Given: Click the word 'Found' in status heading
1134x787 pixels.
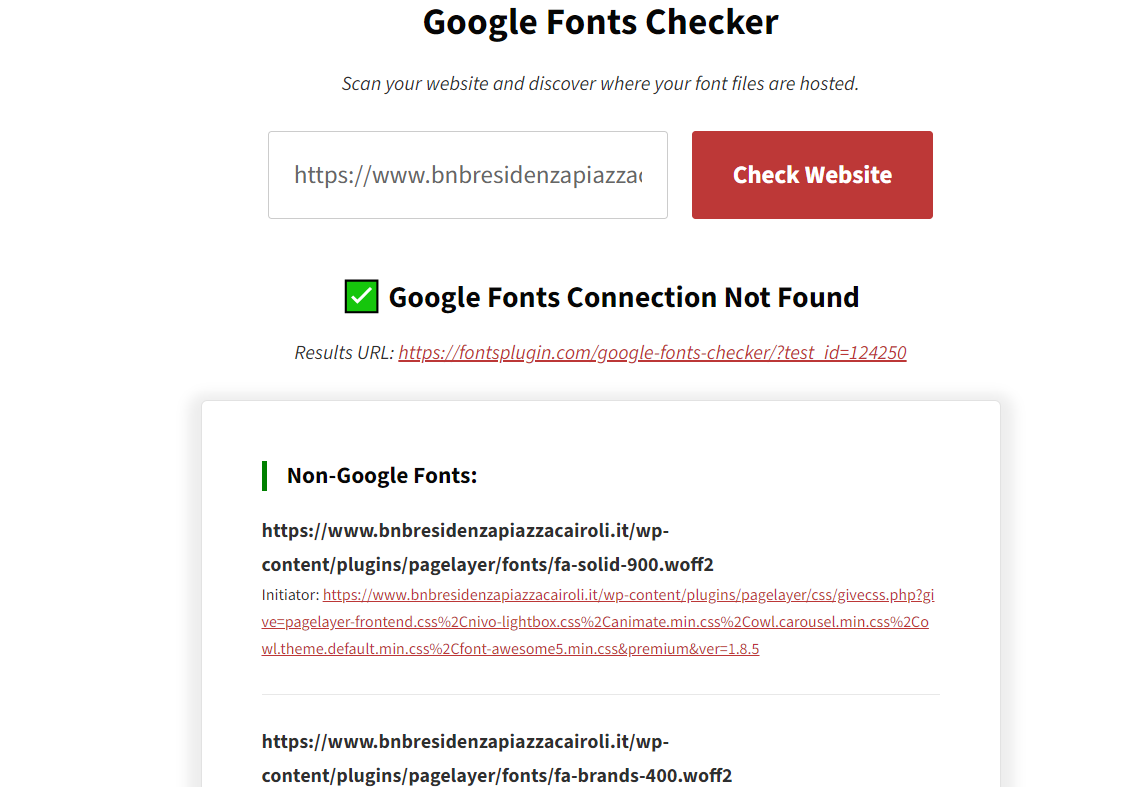Looking at the screenshot, I should click(818, 297).
